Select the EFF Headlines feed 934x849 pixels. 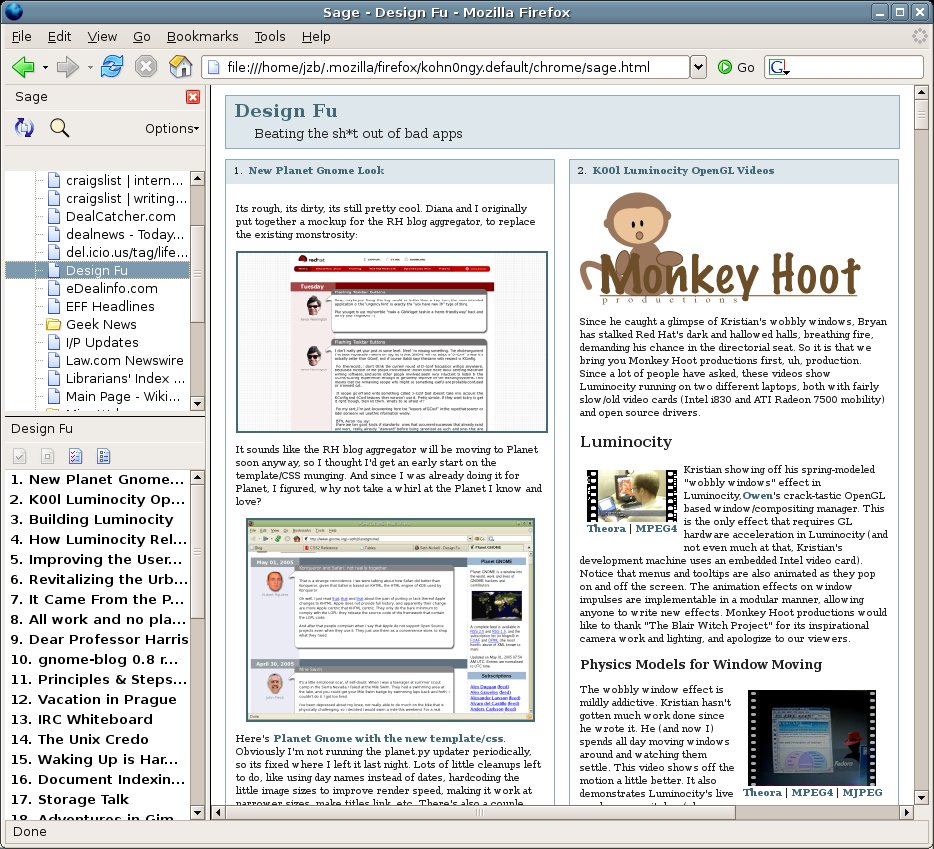(110, 306)
